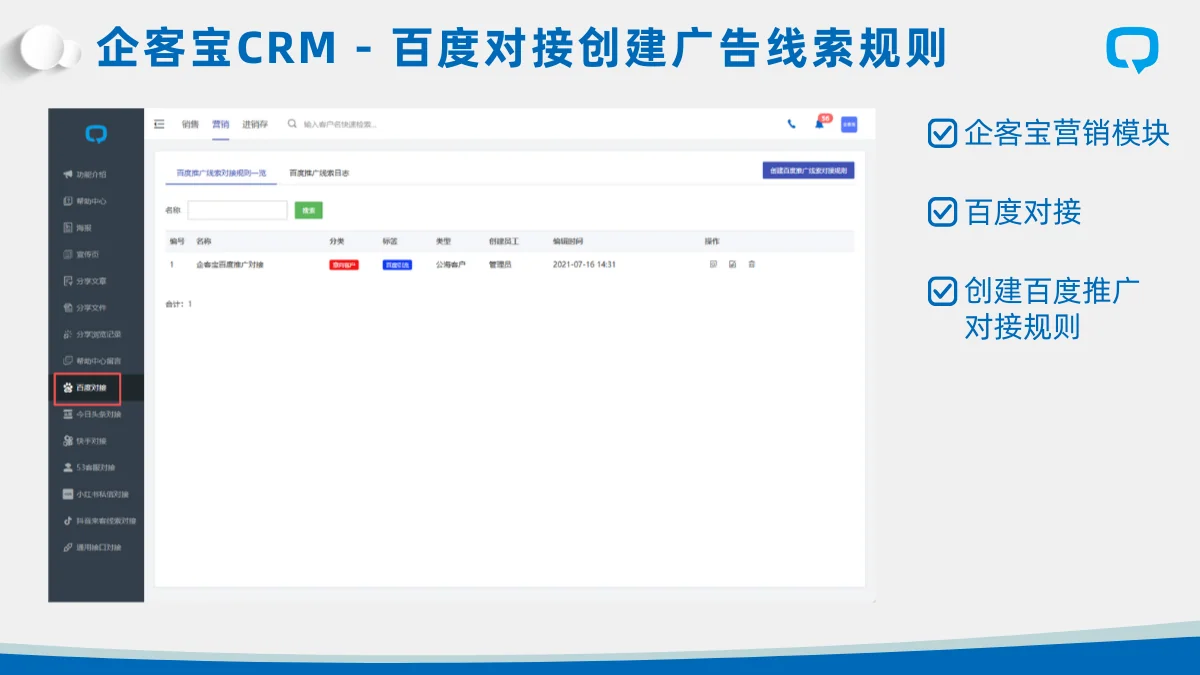1200x675 pixels.
Task: Click the rule name 企客宝百度推广对接
Action: (x=230, y=265)
